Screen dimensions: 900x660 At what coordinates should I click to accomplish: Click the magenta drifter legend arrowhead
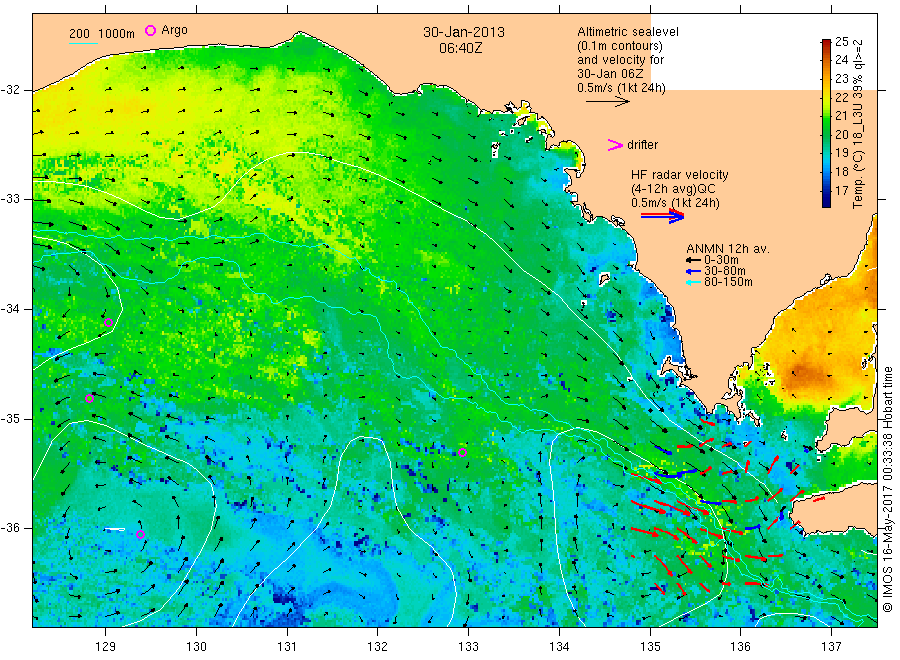click(x=615, y=145)
